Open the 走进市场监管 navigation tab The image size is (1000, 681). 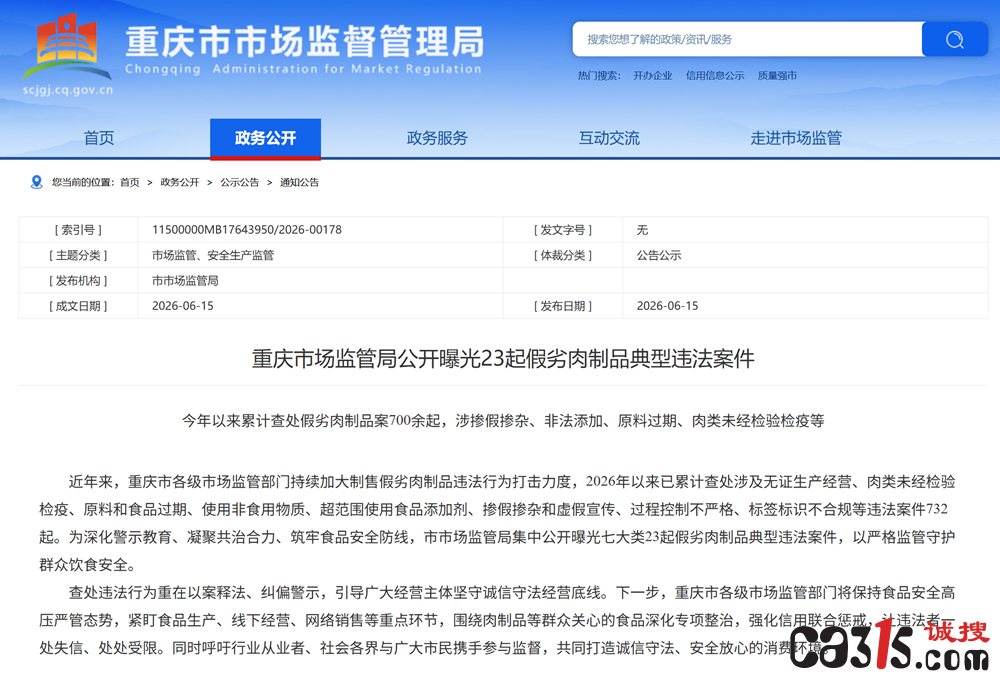click(x=796, y=138)
